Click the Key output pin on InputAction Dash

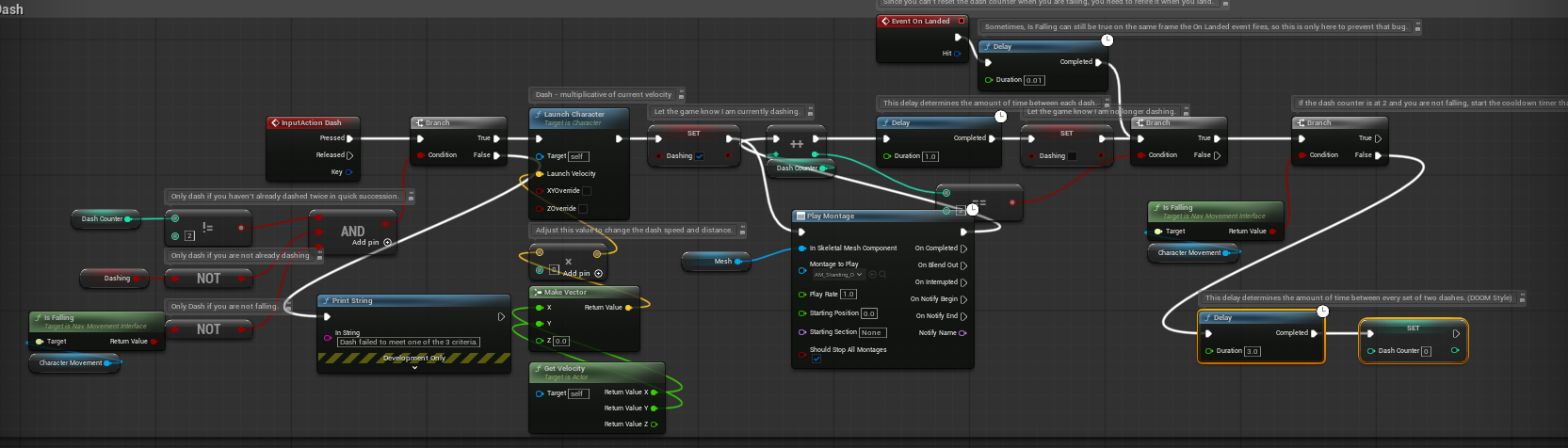tap(349, 172)
